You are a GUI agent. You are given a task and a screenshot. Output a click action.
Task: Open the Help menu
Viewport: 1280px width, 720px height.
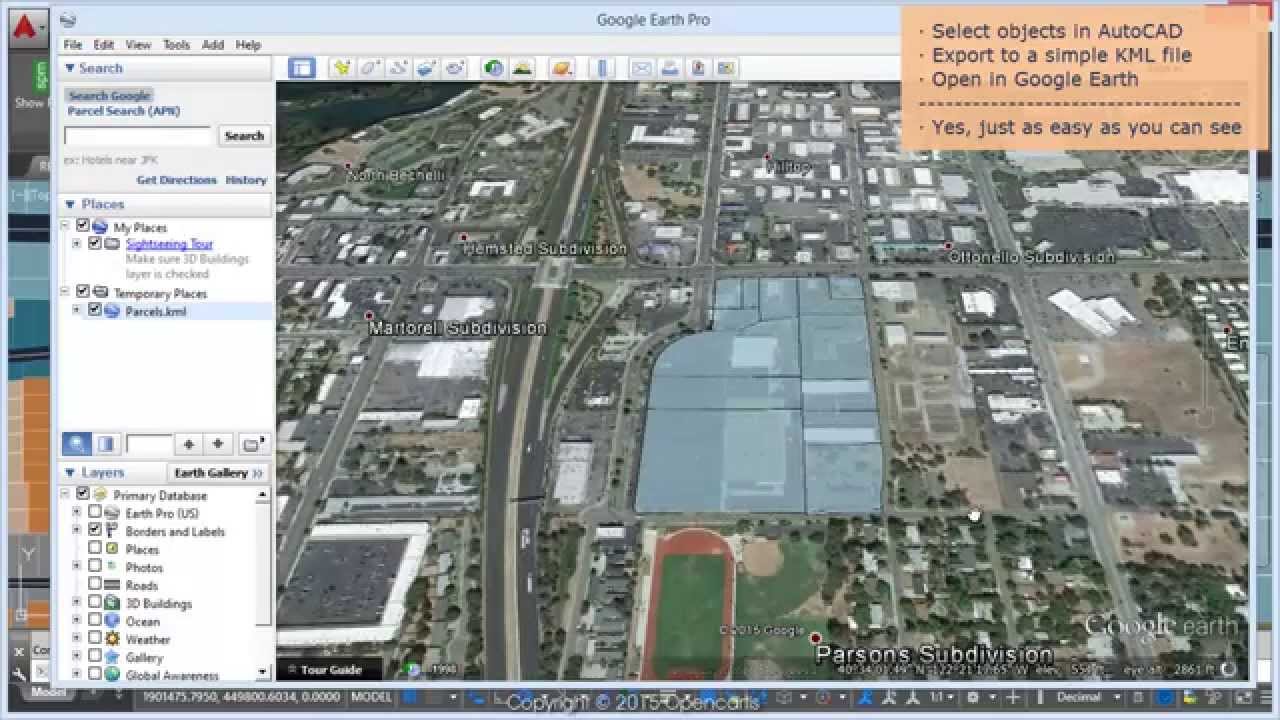(248, 45)
